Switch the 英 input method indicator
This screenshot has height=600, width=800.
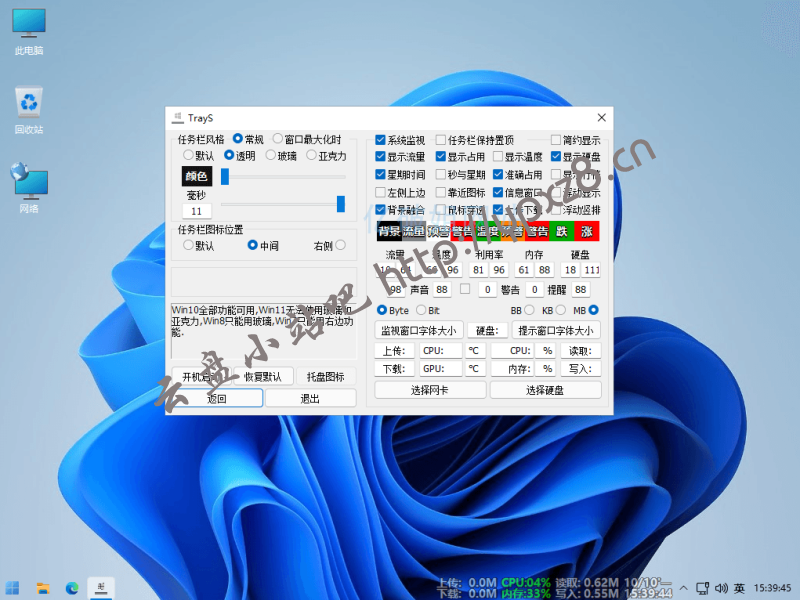tap(740, 588)
